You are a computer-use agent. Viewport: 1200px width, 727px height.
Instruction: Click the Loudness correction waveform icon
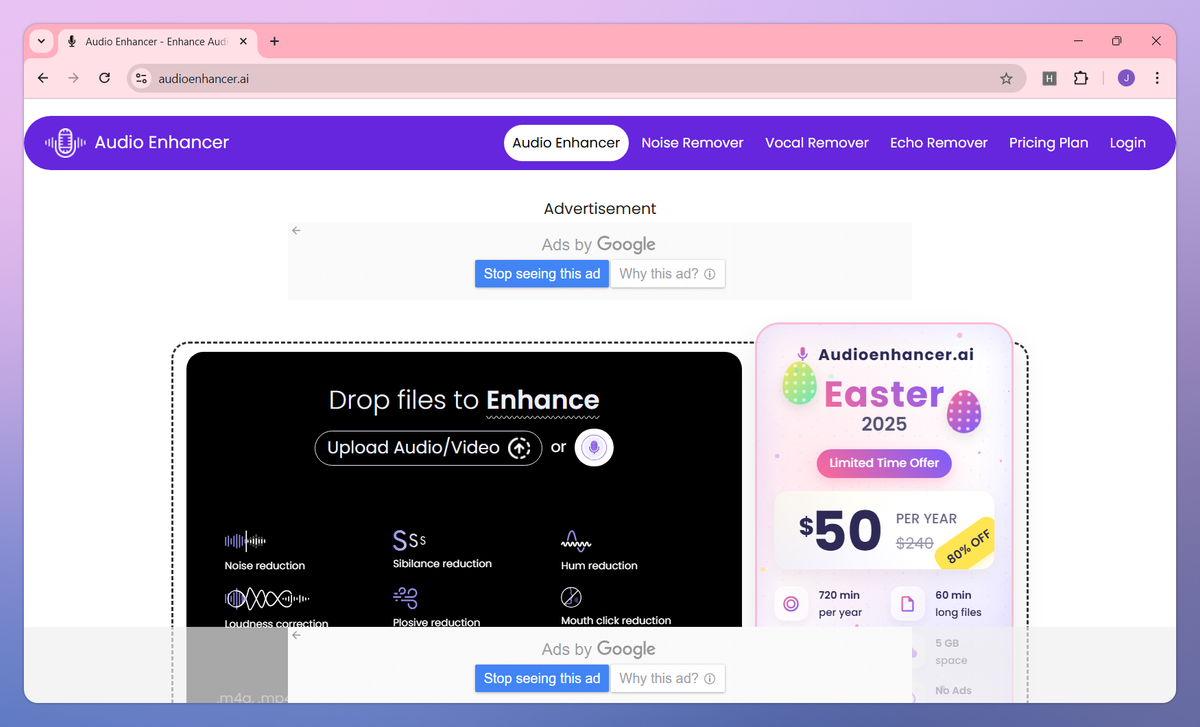pyautogui.click(x=267, y=599)
